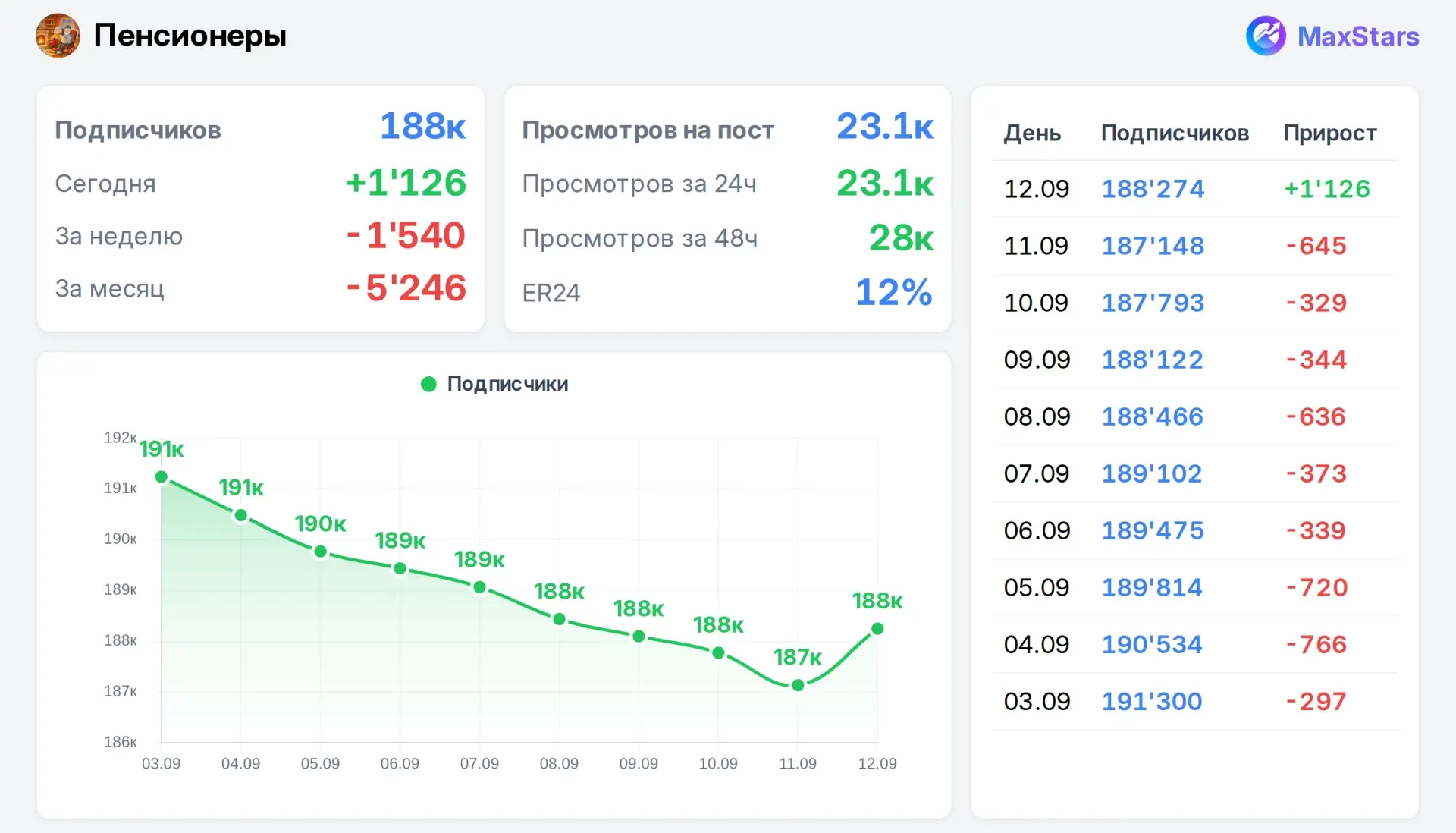The height and width of the screenshot is (833, 1456).
Task: Click the 188'274 subscriber count cell
Action: pyautogui.click(x=1153, y=189)
